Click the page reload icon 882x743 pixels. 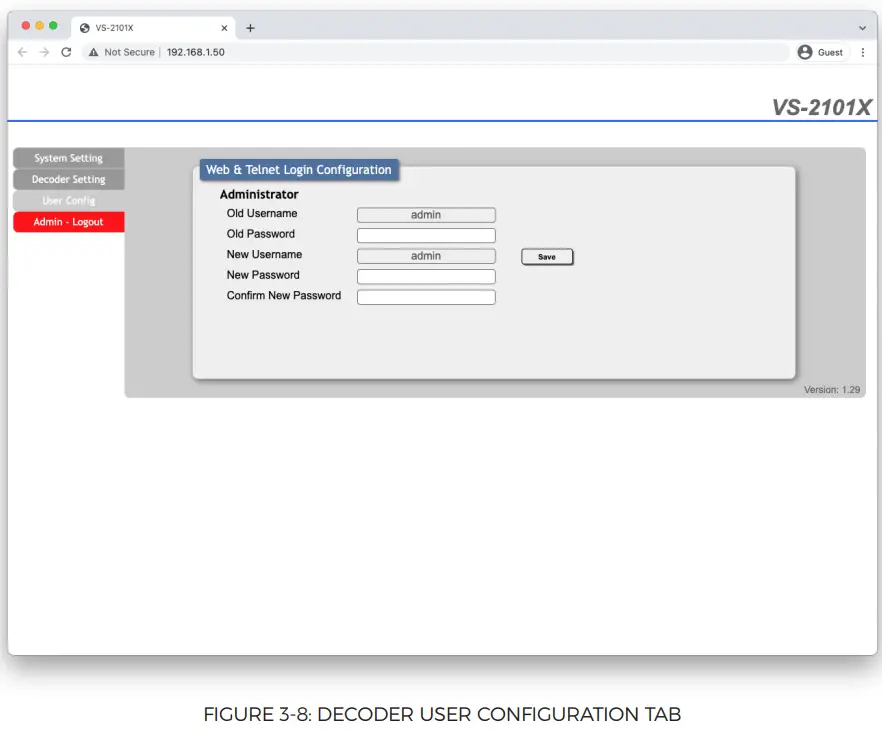[65, 52]
